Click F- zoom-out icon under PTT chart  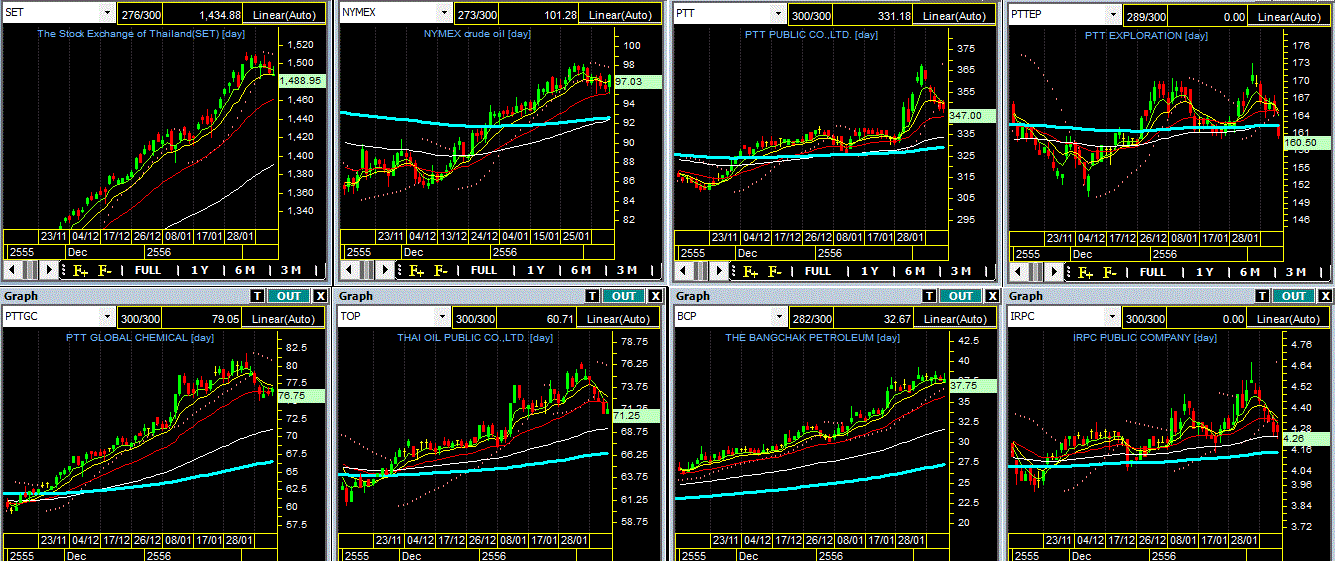773,271
